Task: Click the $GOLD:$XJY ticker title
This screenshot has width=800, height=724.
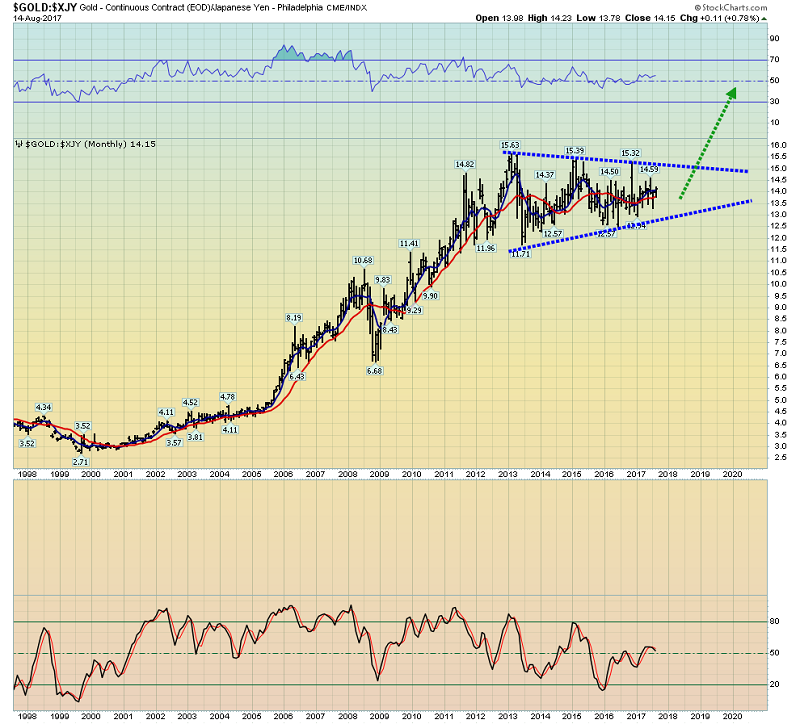Action: (x=44, y=7)
